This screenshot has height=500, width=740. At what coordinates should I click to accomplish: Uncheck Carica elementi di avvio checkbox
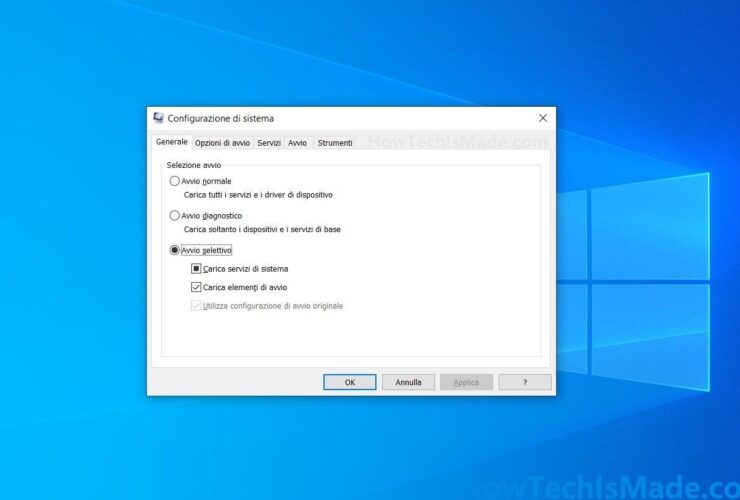click(196, 287)
